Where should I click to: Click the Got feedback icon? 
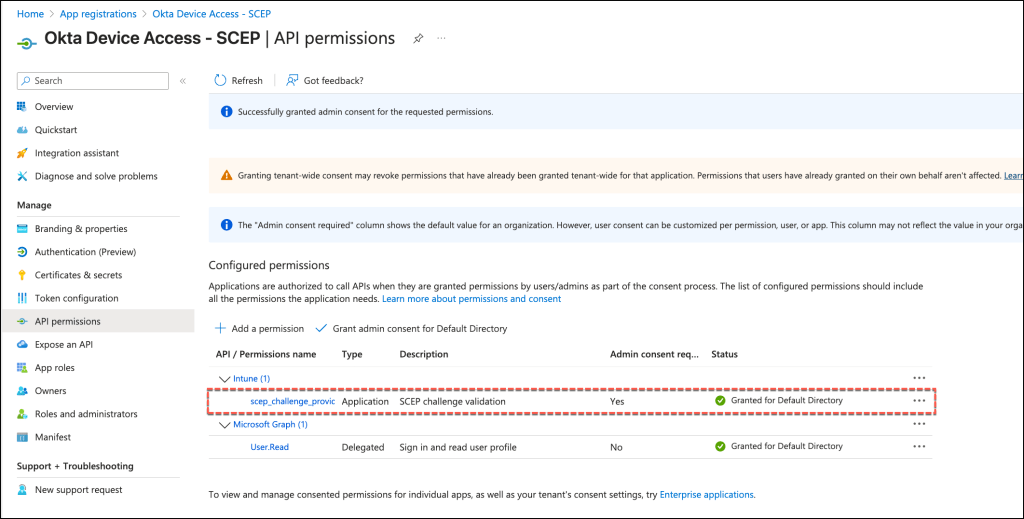[292, 81]
